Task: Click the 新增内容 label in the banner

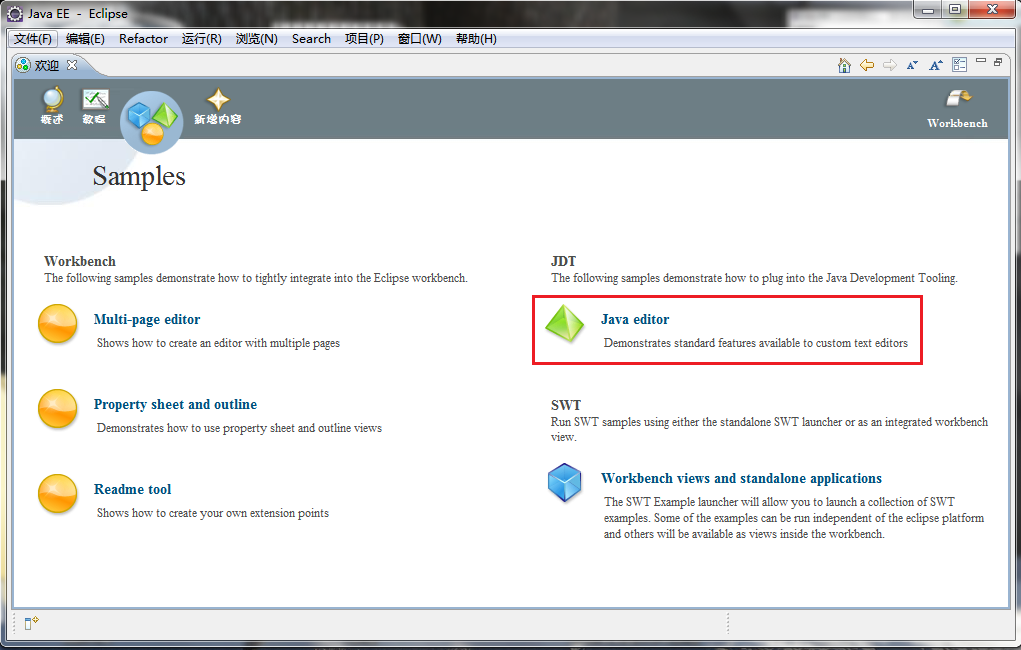Action: point(218,119)
